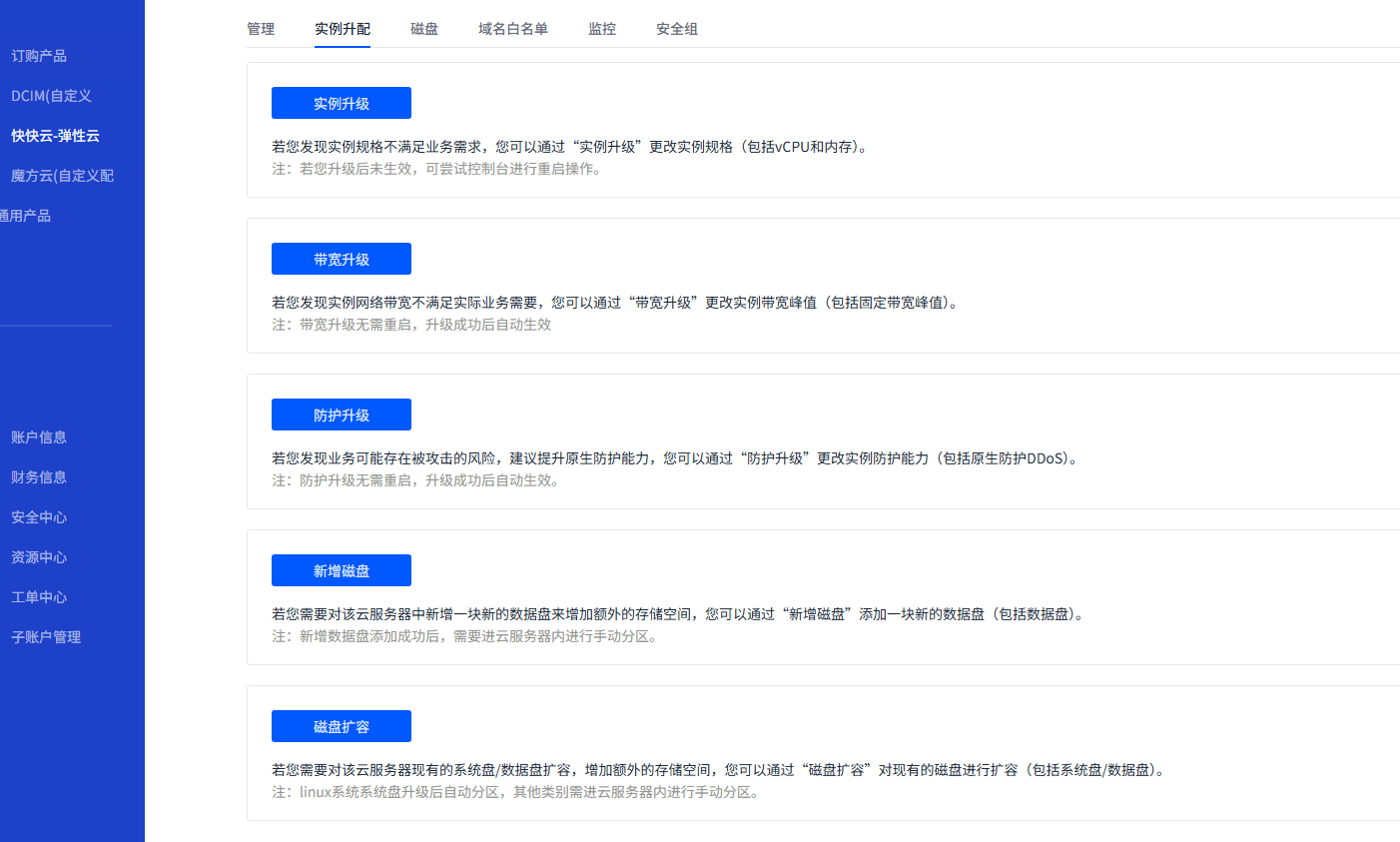This screenshot has width=1400, height=842.
Task: Select the 实例升配 tab
Action: tap(343, 29)
